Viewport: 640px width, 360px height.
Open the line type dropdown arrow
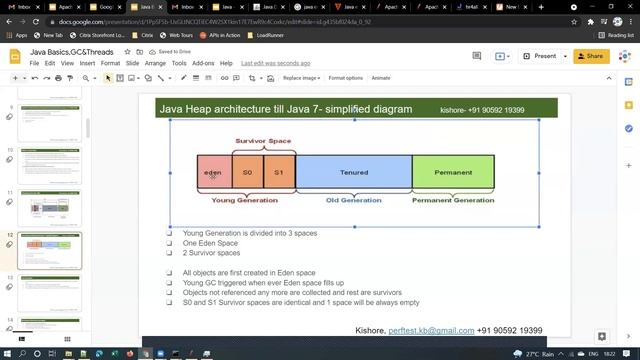click(x=170, y=78)
